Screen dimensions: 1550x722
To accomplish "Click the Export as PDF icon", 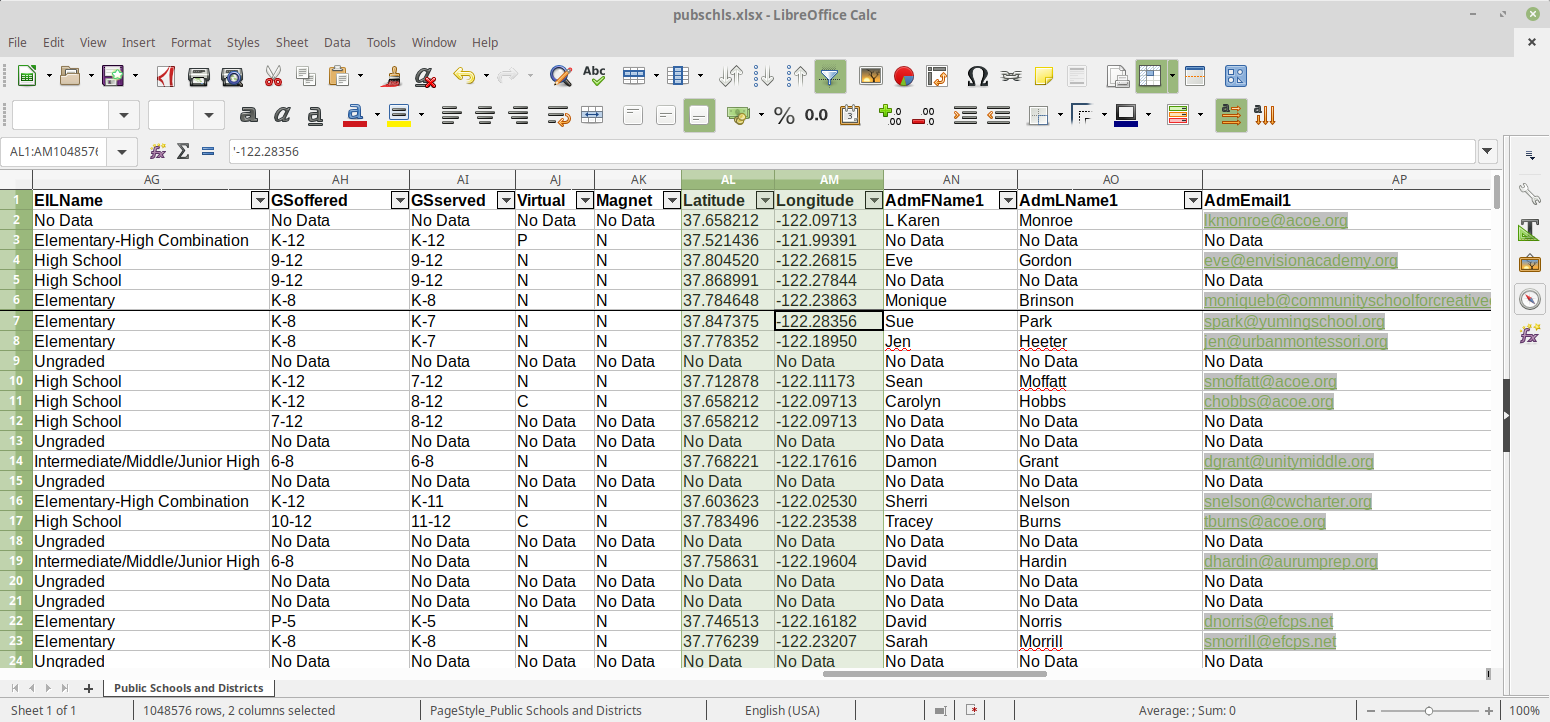I will point(167,76).
